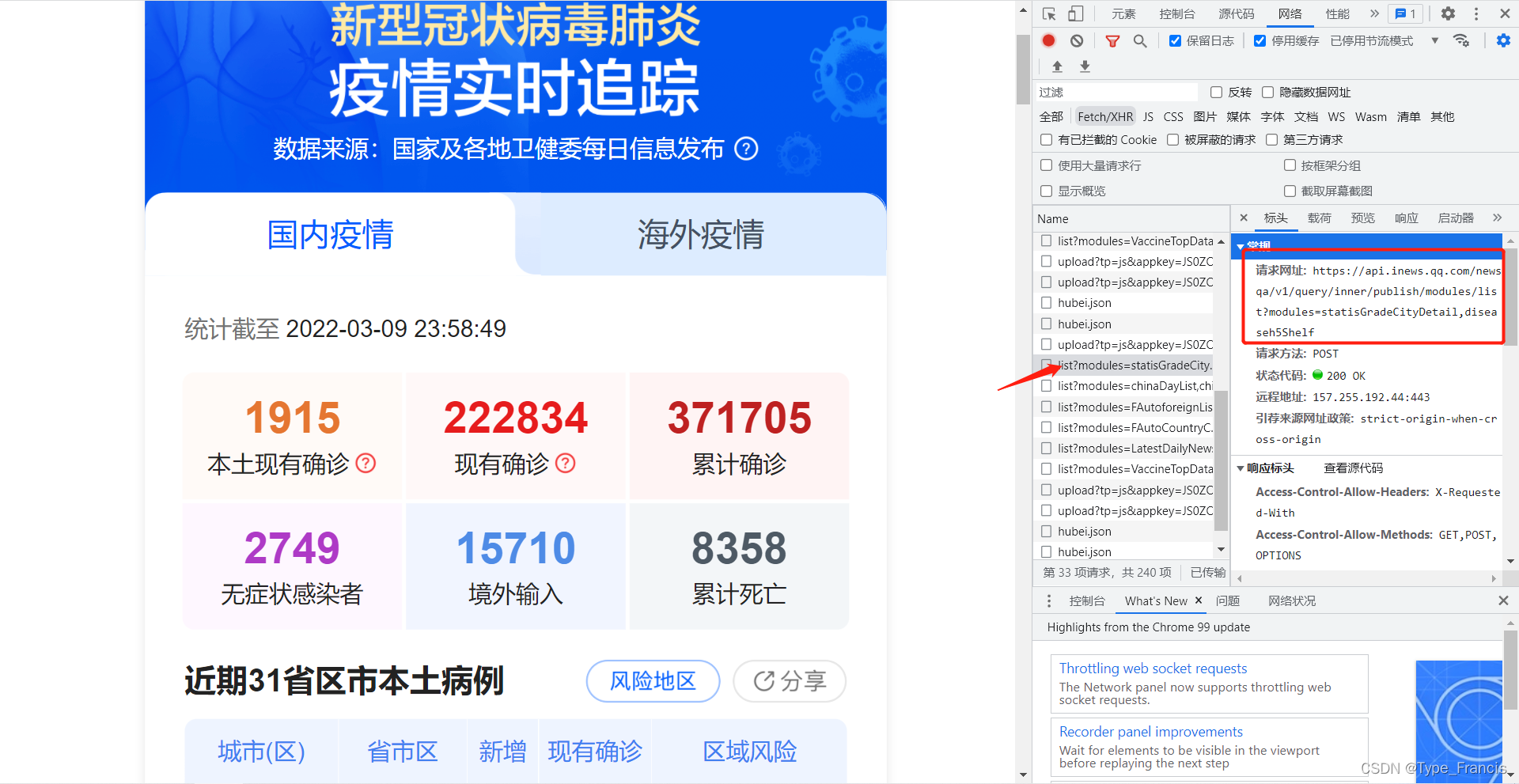1519x784 pixels.
Task: Collapse the 常规 headers section
Action: [1241, 246]
